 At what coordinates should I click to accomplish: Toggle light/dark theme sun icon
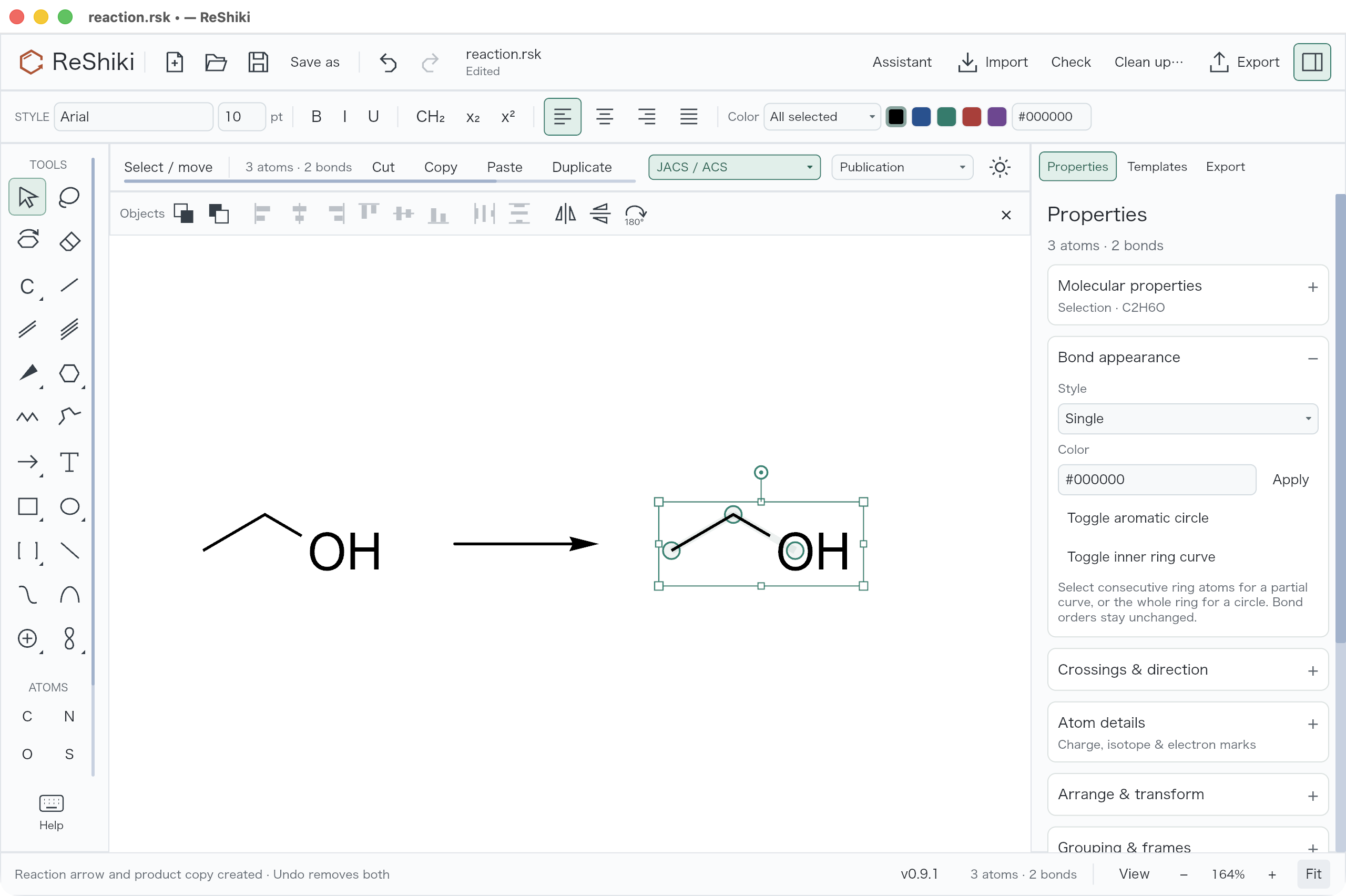pyautogui.click(x=999, y=167)
